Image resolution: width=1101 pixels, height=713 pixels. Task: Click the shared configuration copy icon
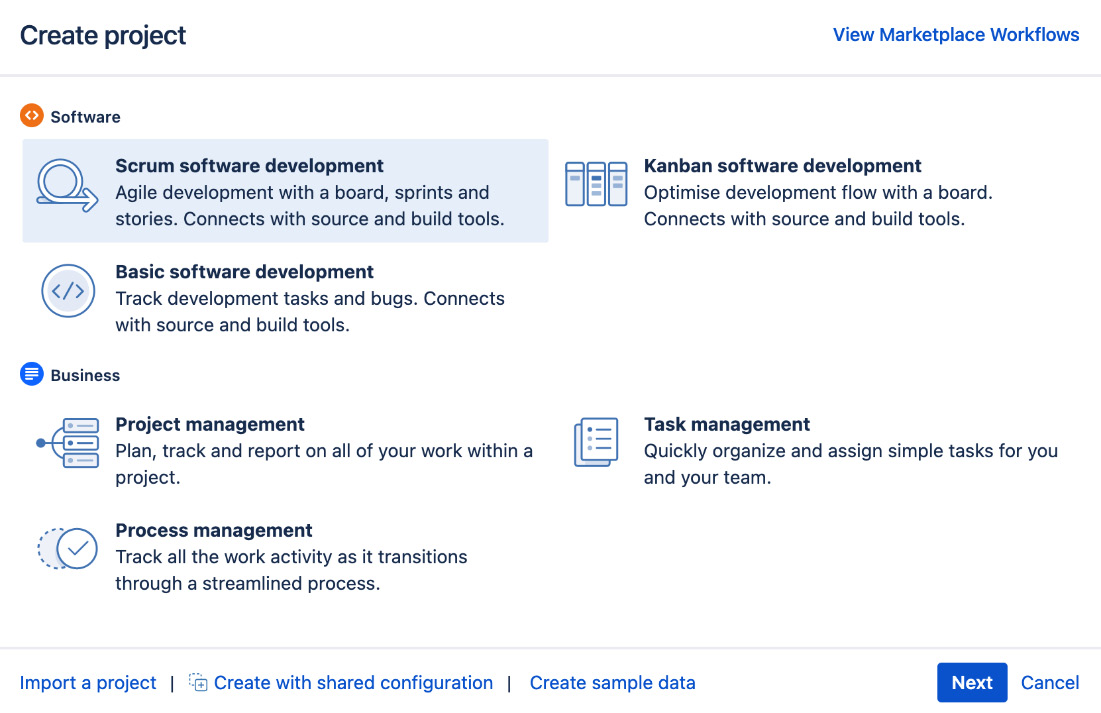coord(198,682)
